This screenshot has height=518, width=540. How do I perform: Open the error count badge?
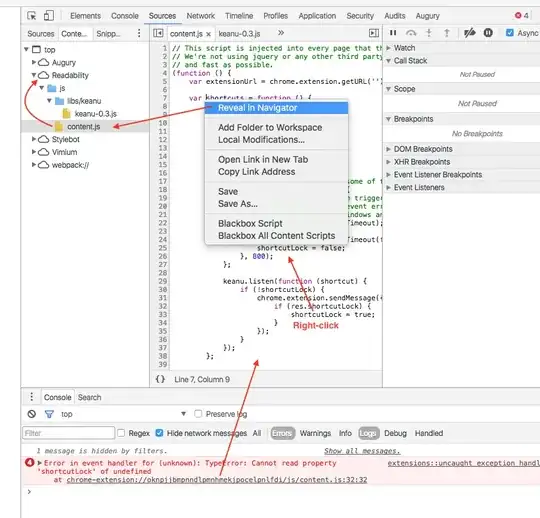(521, 16)
